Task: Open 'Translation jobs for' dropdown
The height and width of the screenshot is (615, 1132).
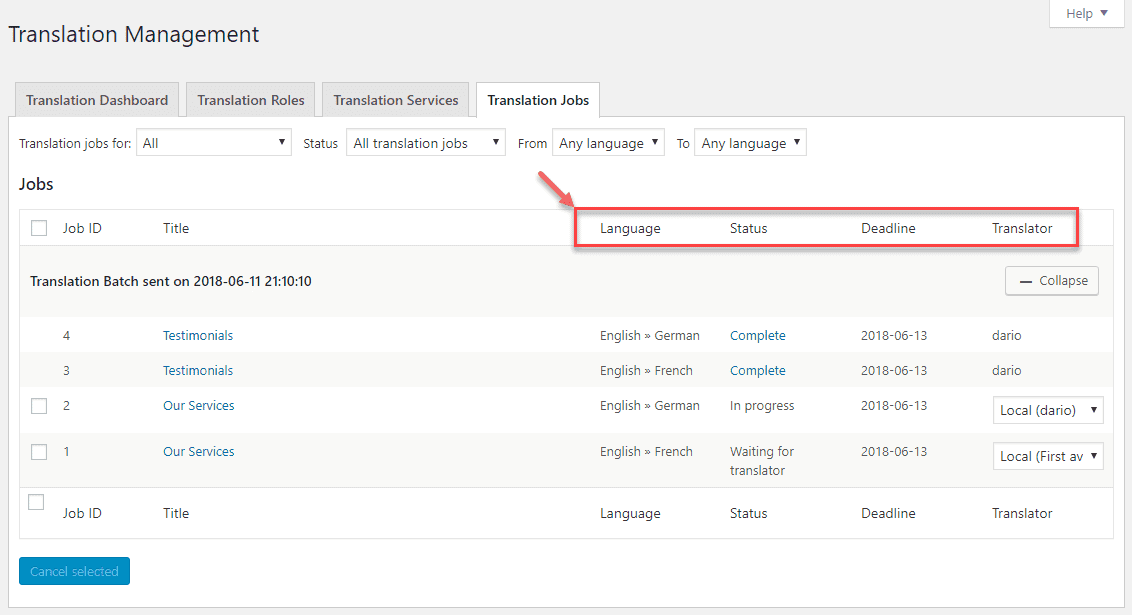Action: coord(214,143)
